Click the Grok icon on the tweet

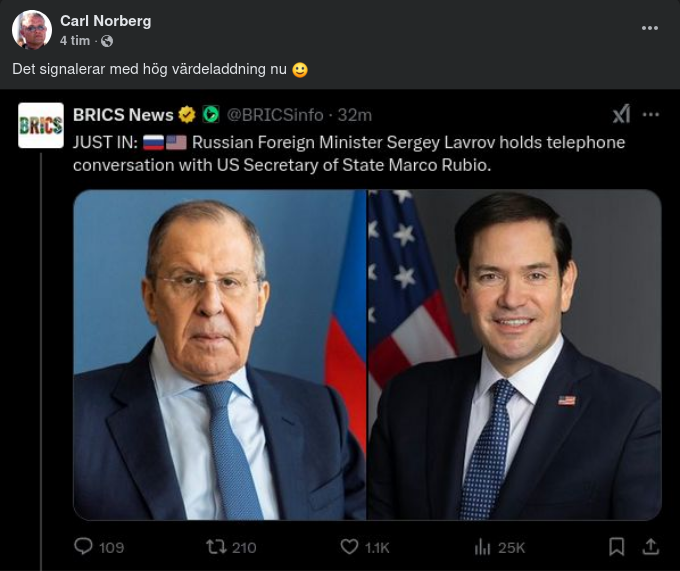pyautogui.click(x=620, y=115)
